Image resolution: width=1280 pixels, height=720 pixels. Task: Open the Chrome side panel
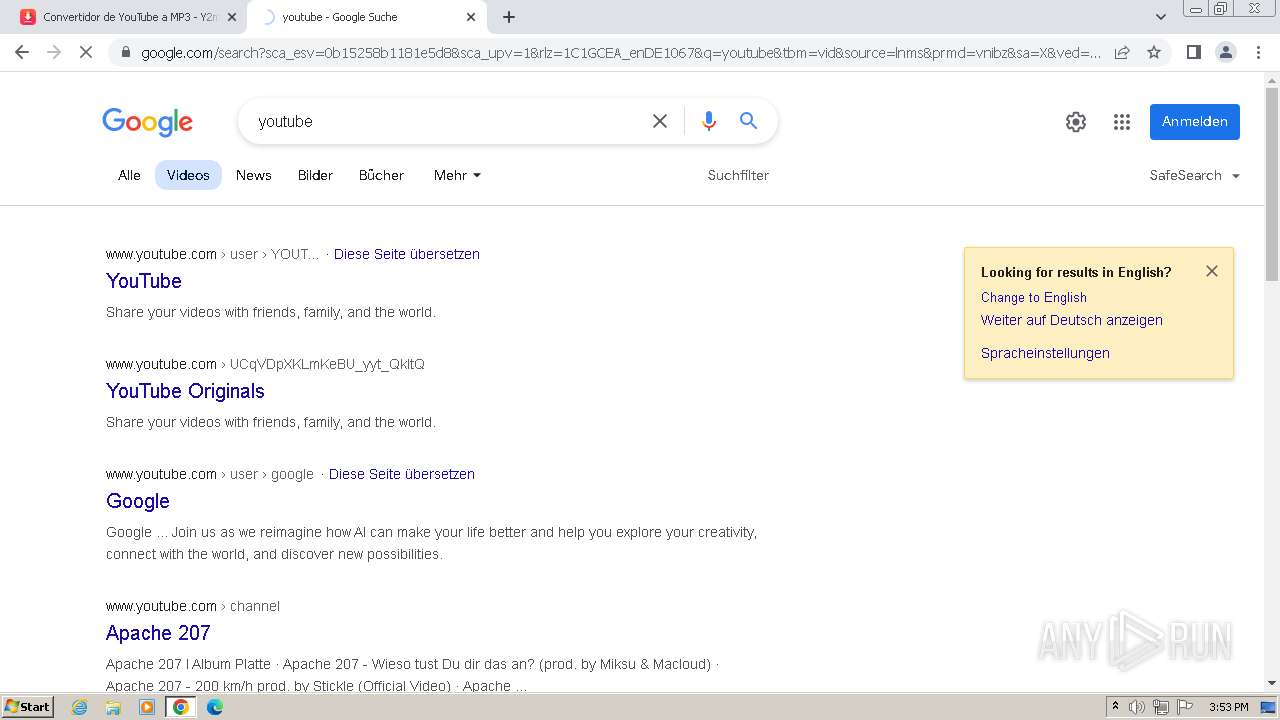pyautogui.click(x=1193, y=52)
